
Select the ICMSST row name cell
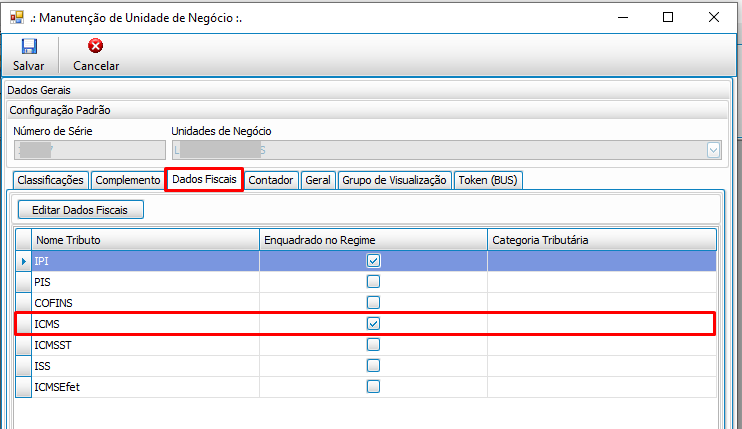[x=145, y=345]
